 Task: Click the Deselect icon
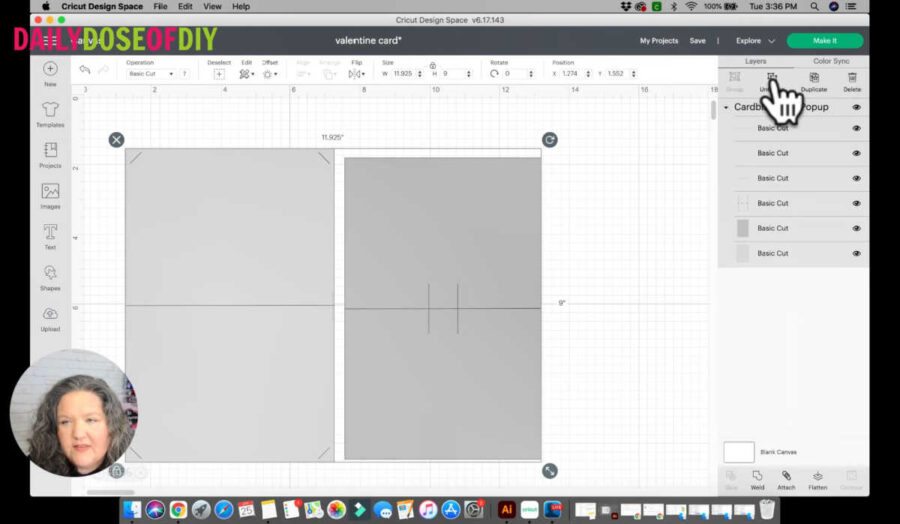219,74
